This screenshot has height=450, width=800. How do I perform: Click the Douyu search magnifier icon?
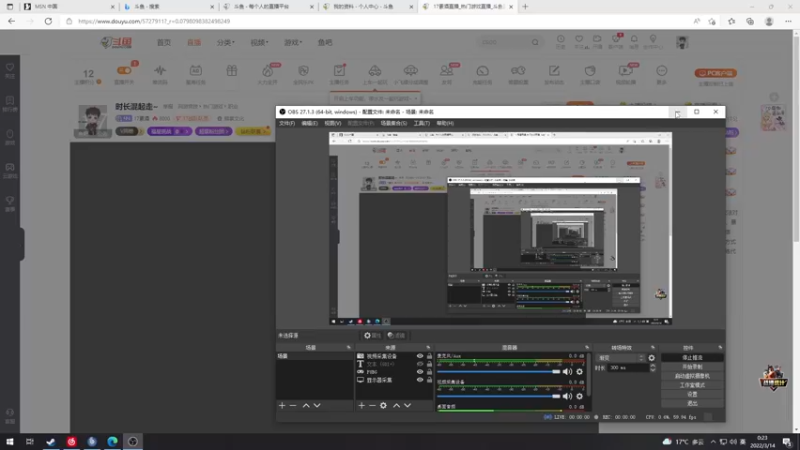tap(535, 42)
